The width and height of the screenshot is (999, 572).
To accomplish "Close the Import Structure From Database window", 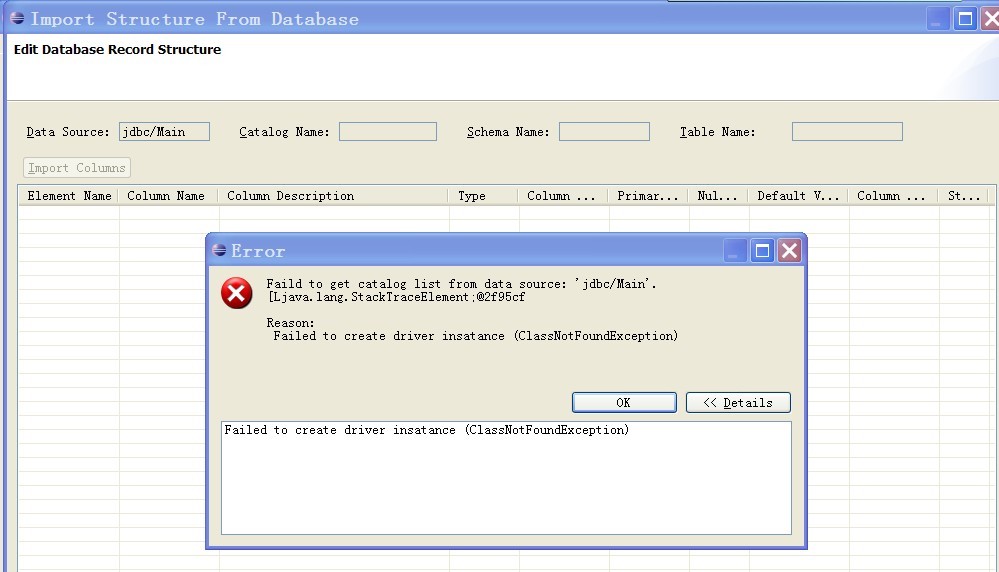I will 990,18.
